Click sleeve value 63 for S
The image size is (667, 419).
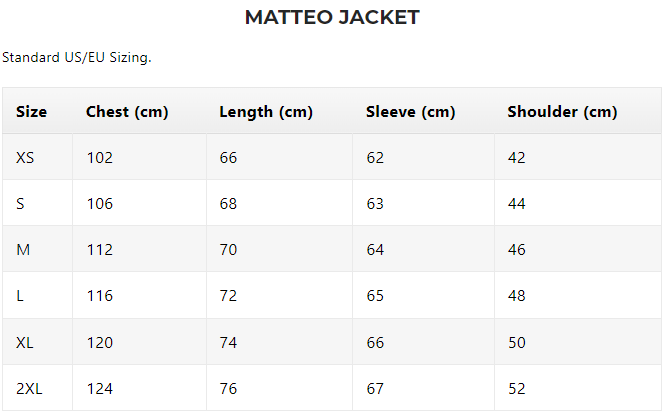point(375,204)
